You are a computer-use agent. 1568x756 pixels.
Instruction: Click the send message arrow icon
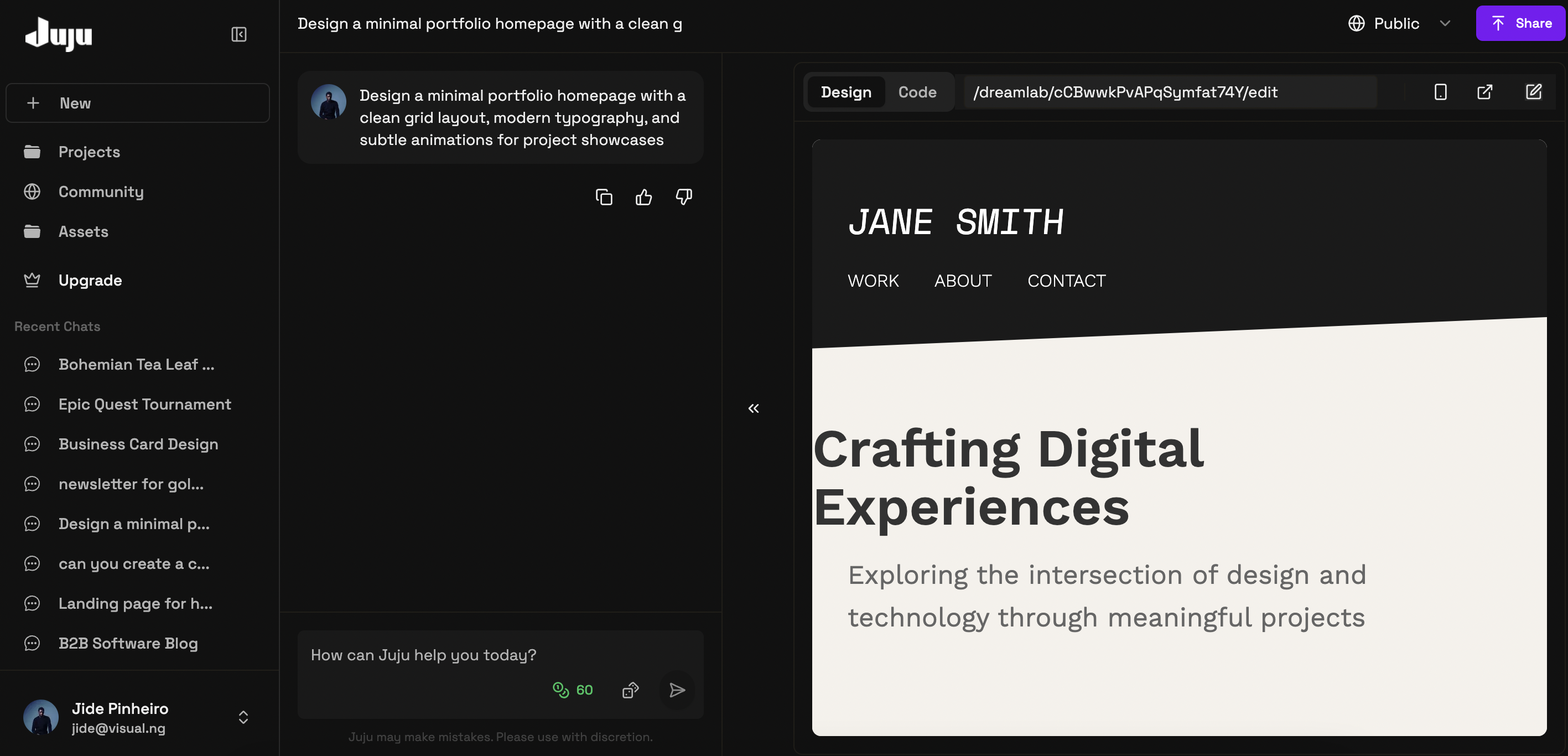click(x=676, y=690)
